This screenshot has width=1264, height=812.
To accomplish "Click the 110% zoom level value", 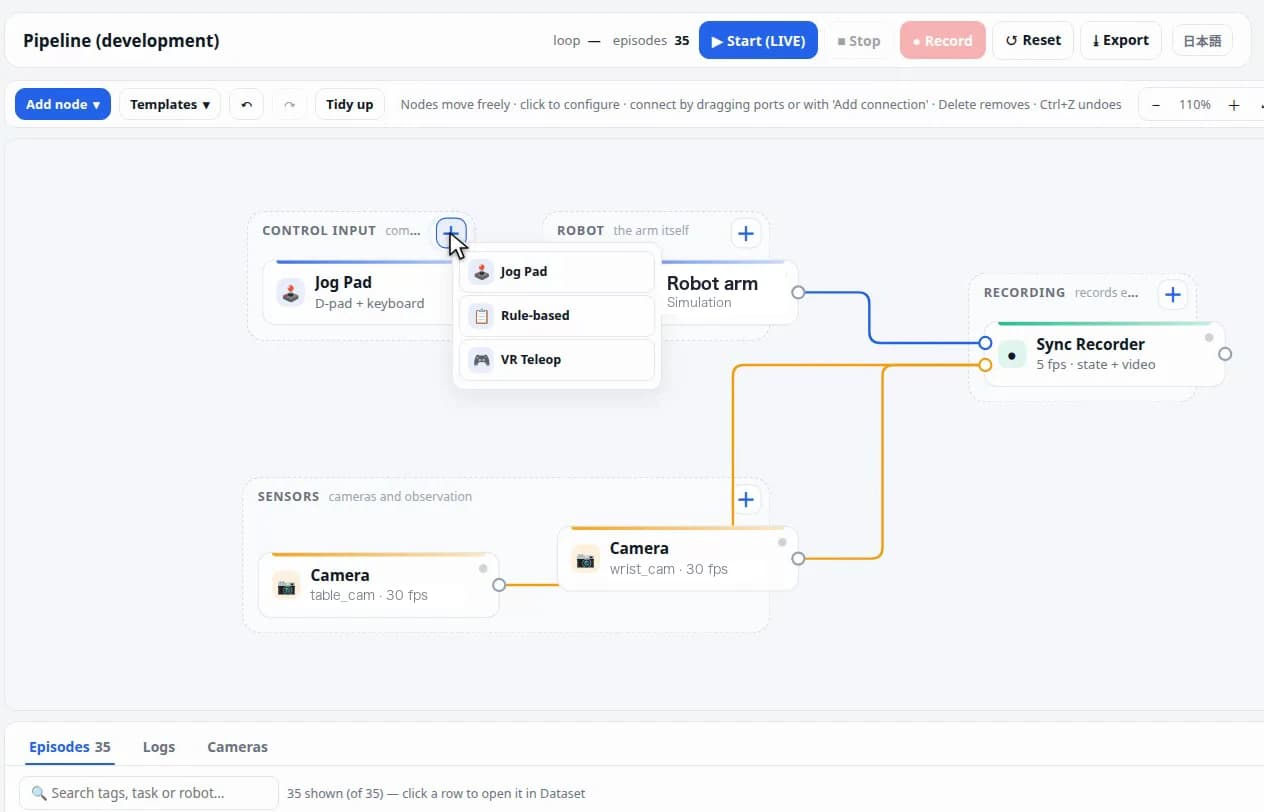I will tap(1195, 104).
